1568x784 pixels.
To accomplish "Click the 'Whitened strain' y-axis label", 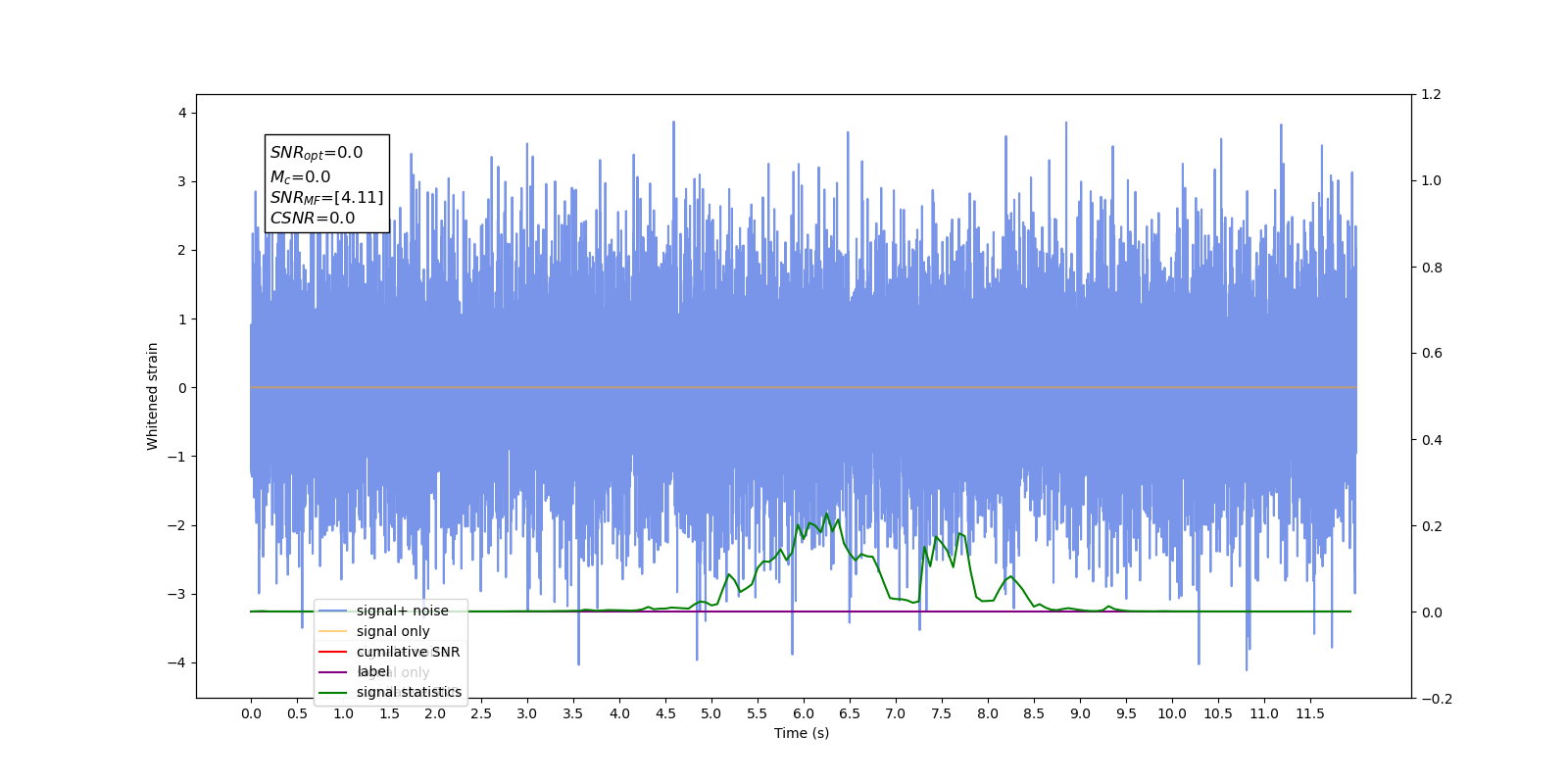I will coord(152,396).
